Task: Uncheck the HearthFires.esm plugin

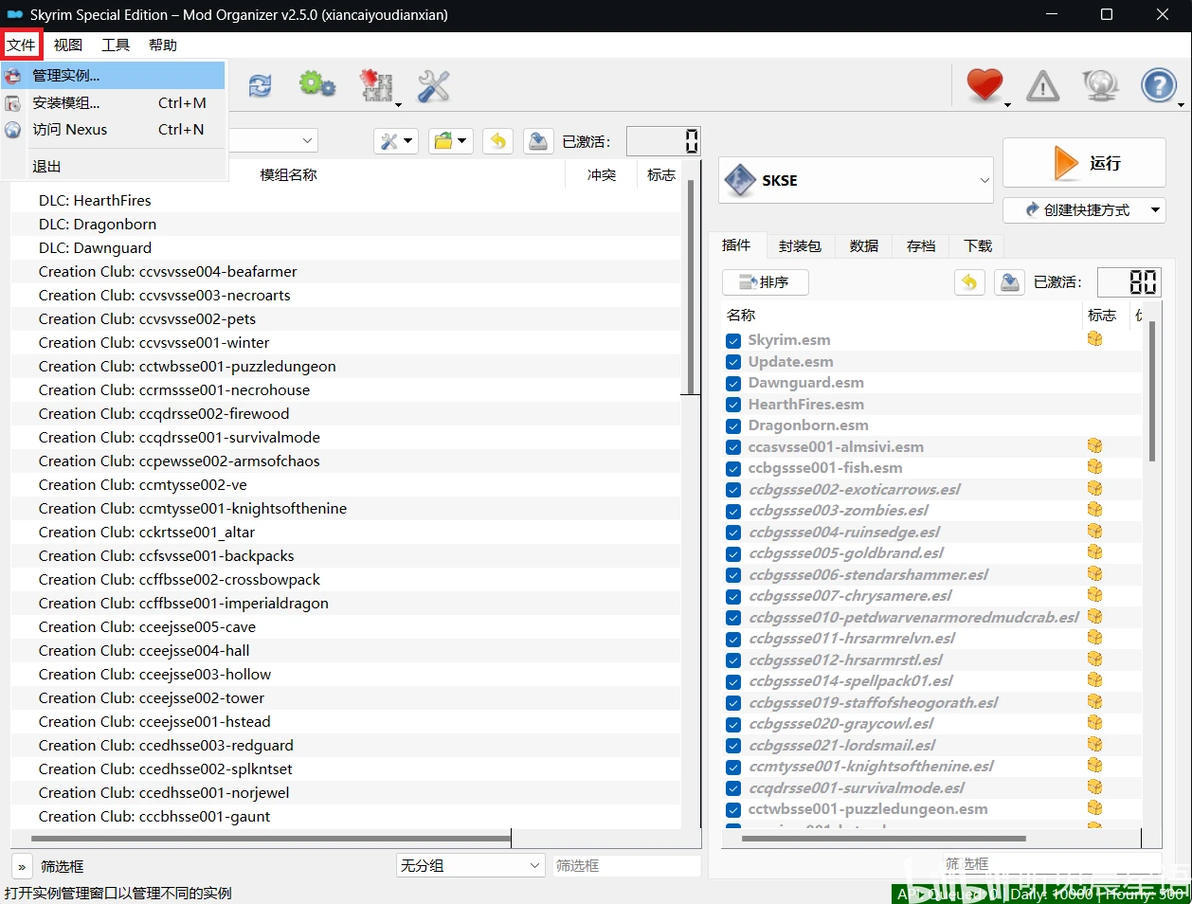Action: [x=734, y=404]
